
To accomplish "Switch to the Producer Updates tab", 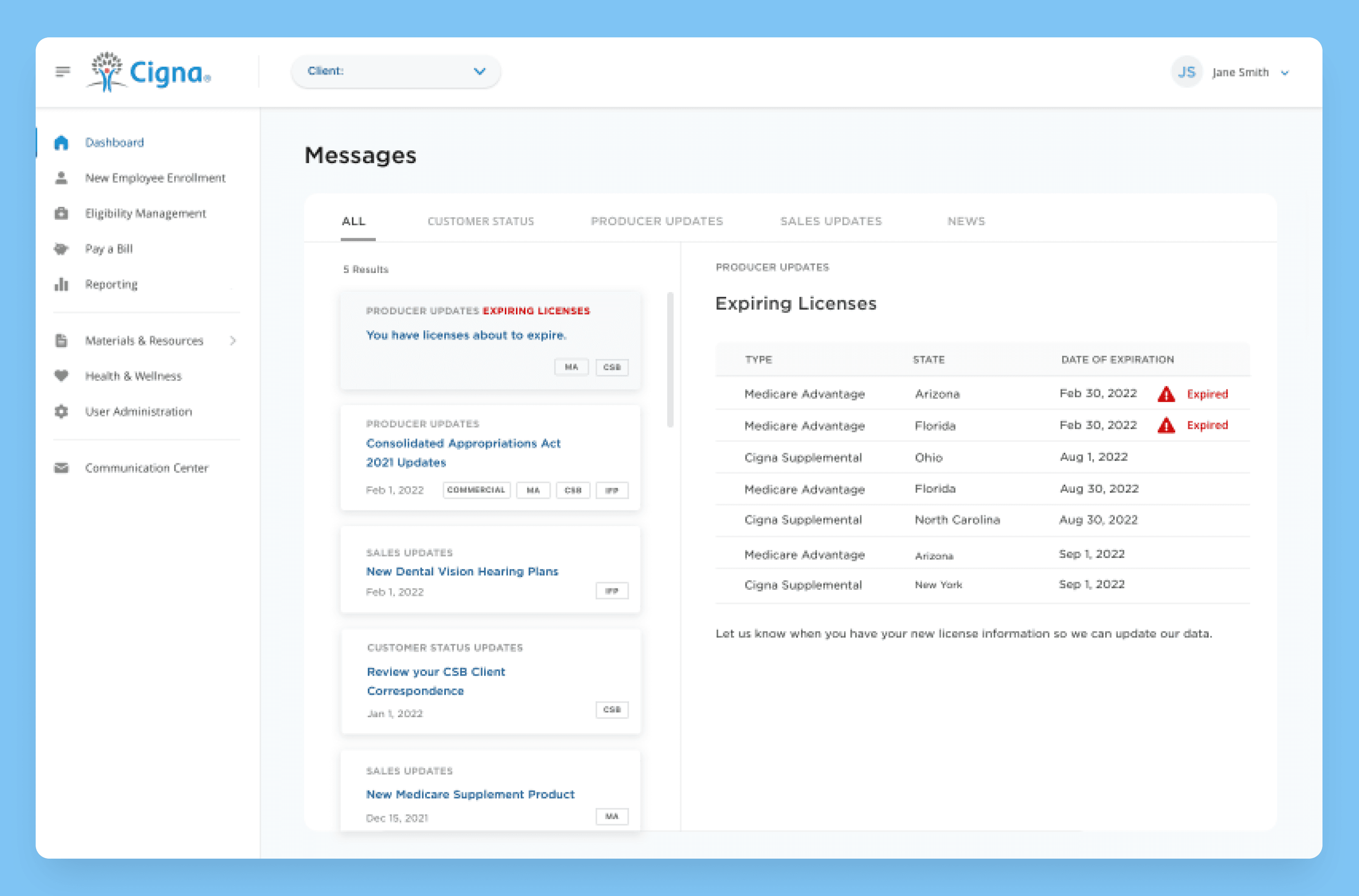I will 657,221.
